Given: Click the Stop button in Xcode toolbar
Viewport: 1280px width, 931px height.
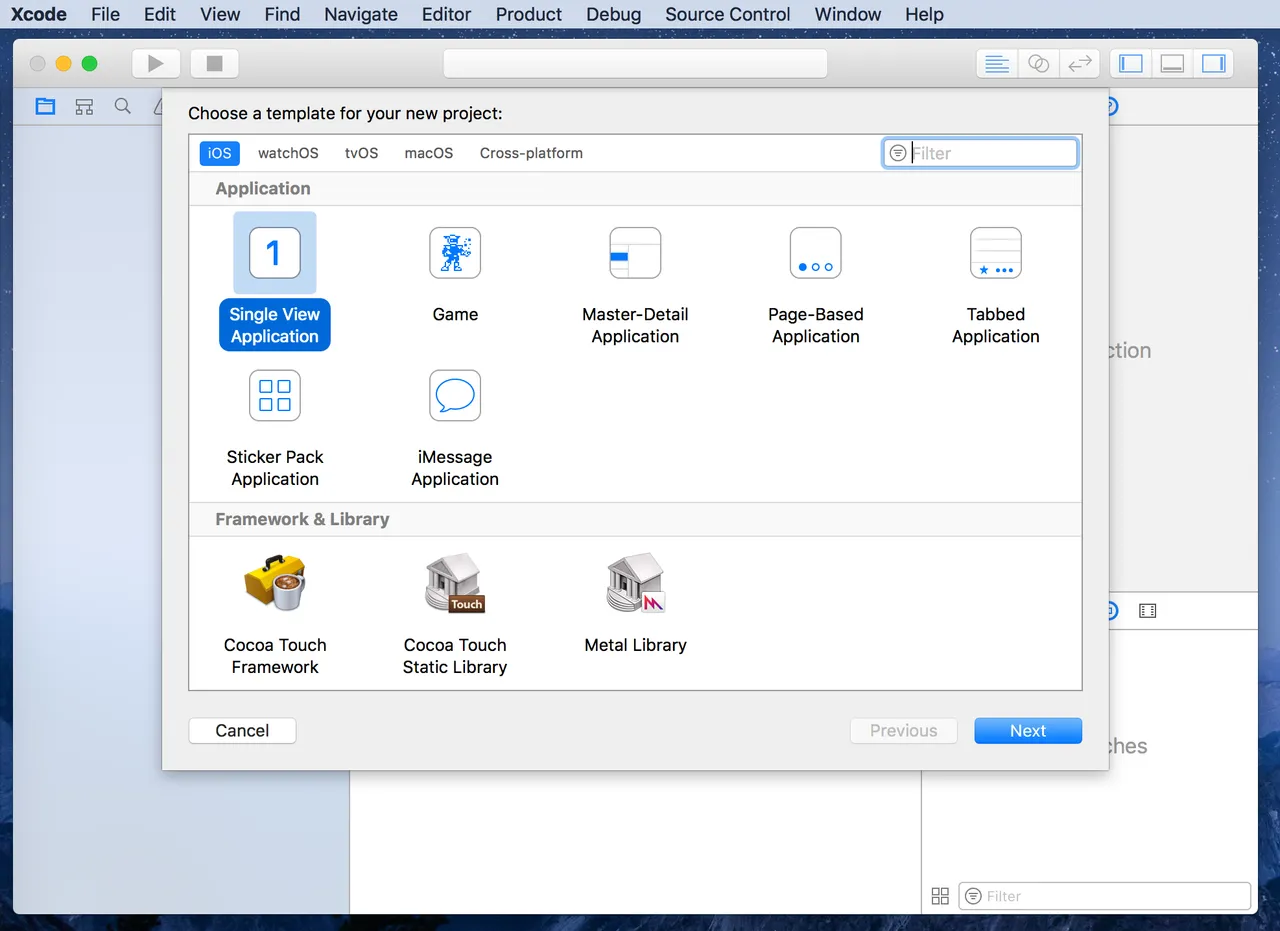Looking at the screenshot, I should (x=214, y=64).
